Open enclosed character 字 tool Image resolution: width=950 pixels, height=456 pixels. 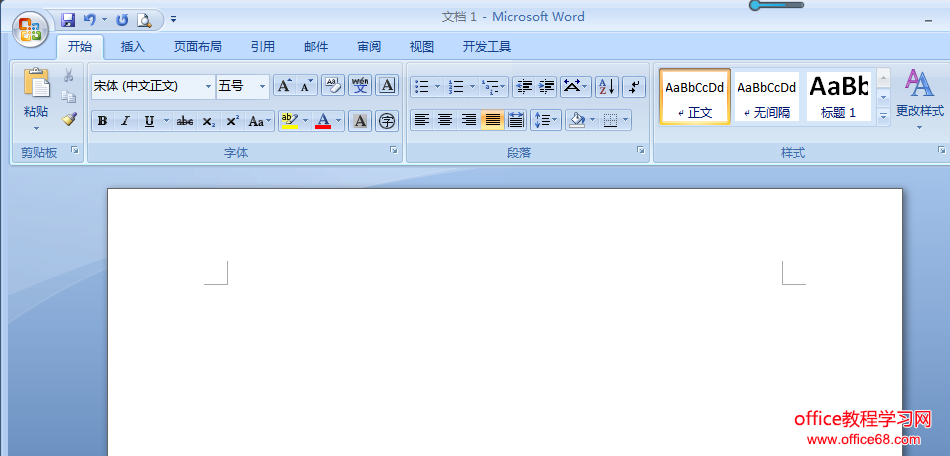387,121
